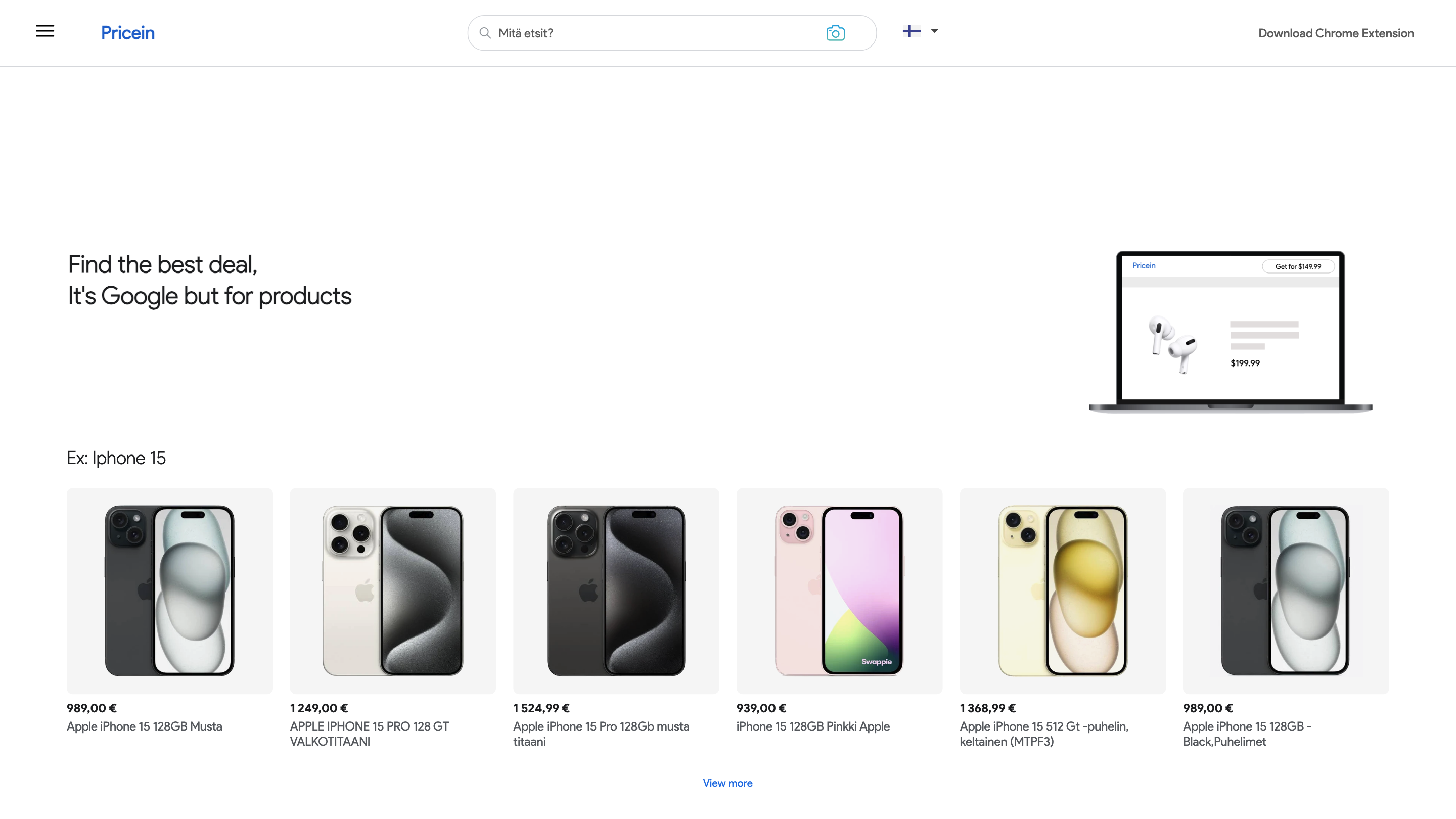
Task: Click 'APPLE IPHONE 15 PRO 128 GT VALKOTITAANI' title
Action: [x=369, y=734]
